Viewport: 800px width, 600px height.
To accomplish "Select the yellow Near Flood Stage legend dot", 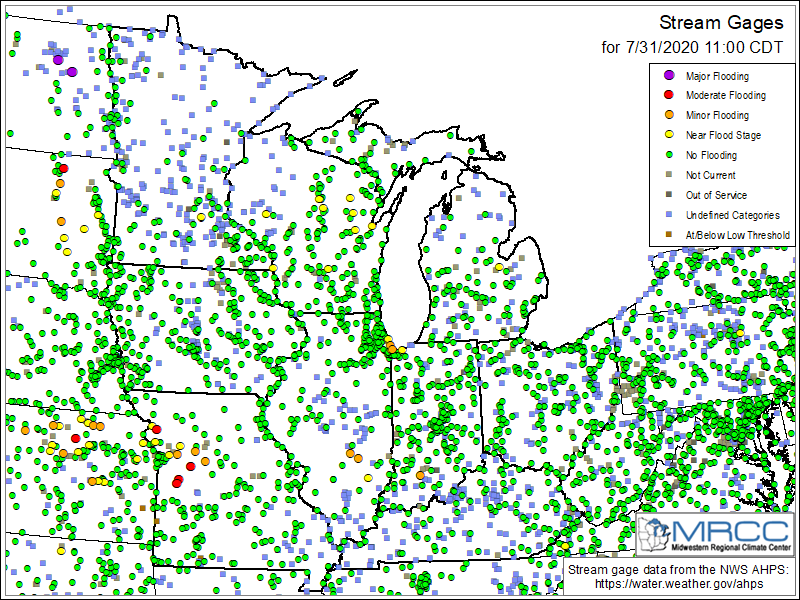I will coord(668,135).
